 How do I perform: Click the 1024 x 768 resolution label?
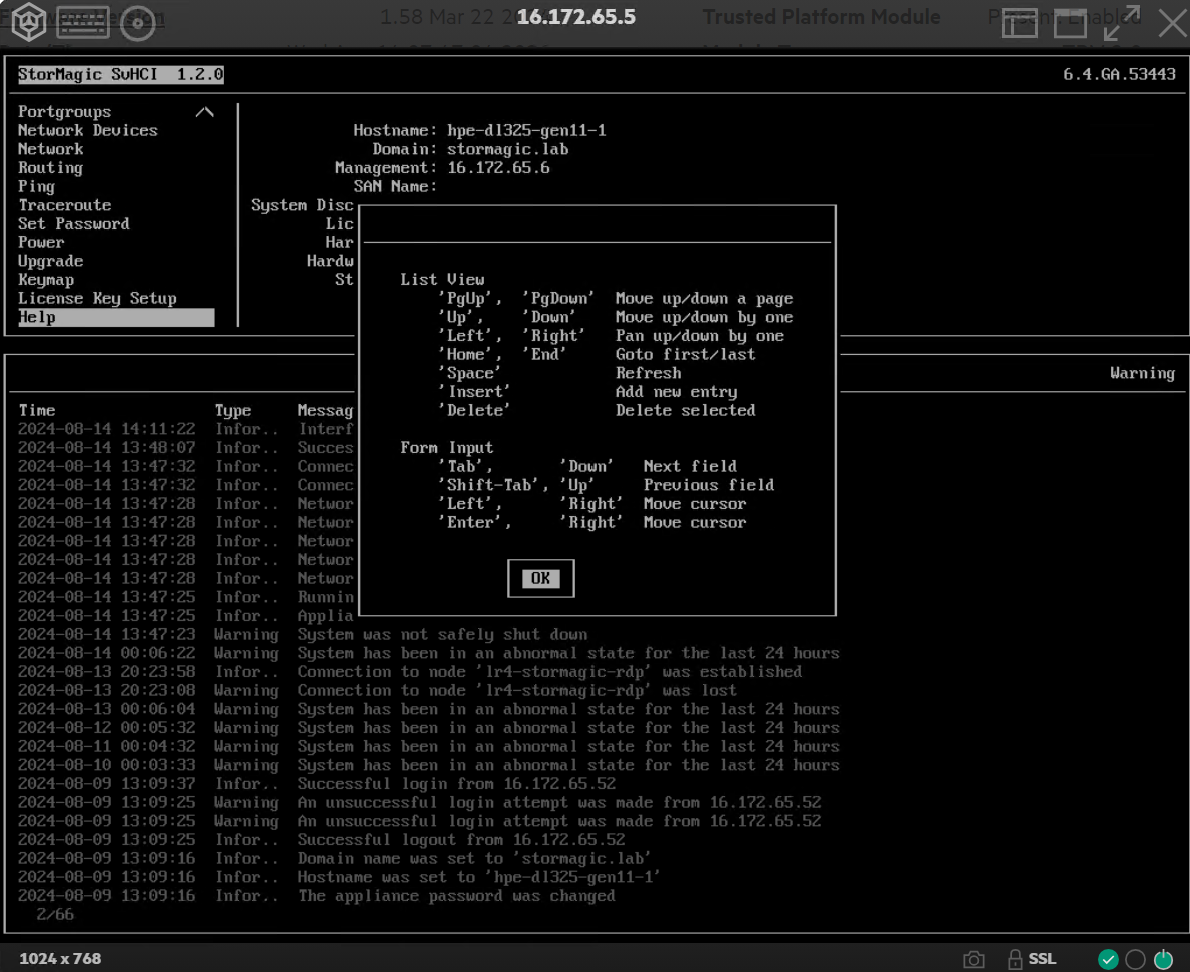point(60,959)
